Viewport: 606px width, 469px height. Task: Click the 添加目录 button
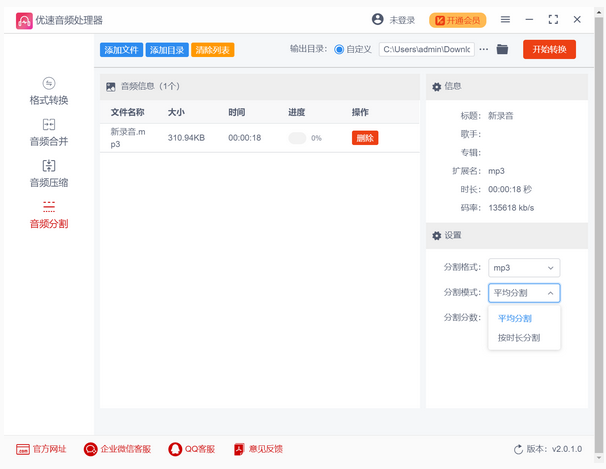167,50
